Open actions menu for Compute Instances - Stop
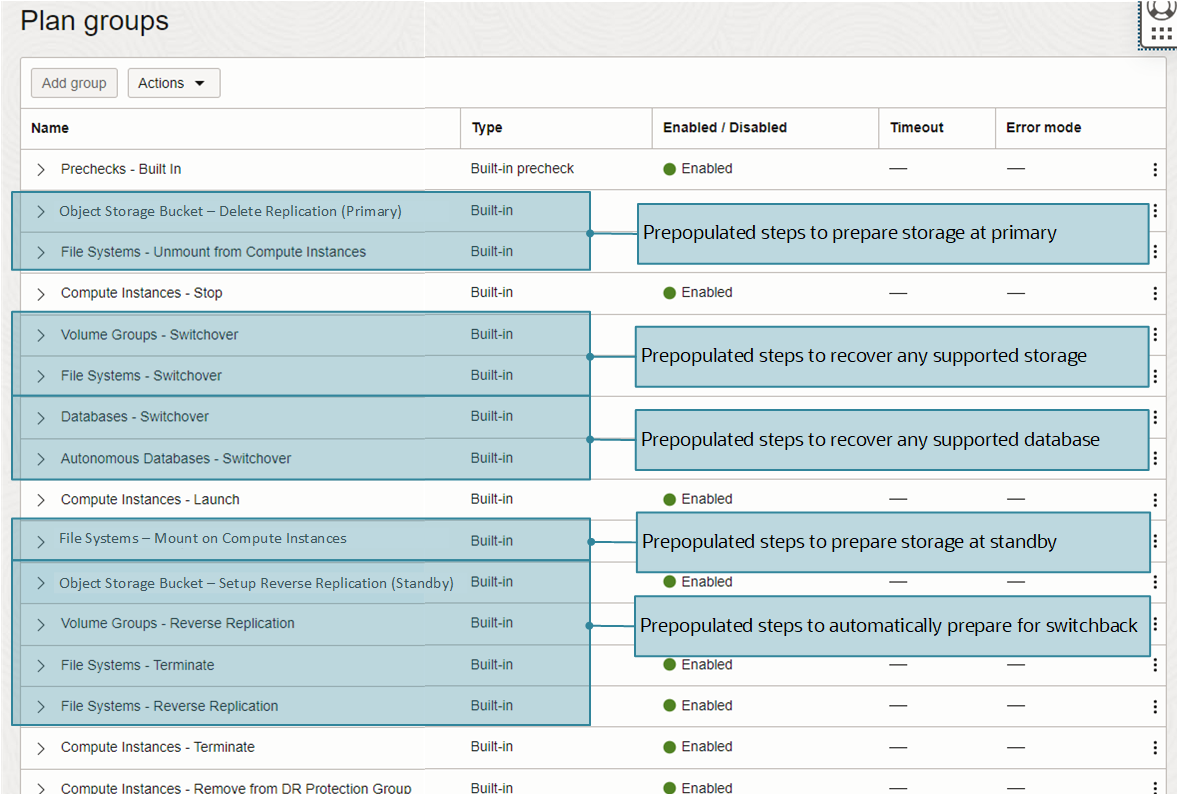Image resolution: width=1178 pixels, height=795 pixels. (1155, 292)
